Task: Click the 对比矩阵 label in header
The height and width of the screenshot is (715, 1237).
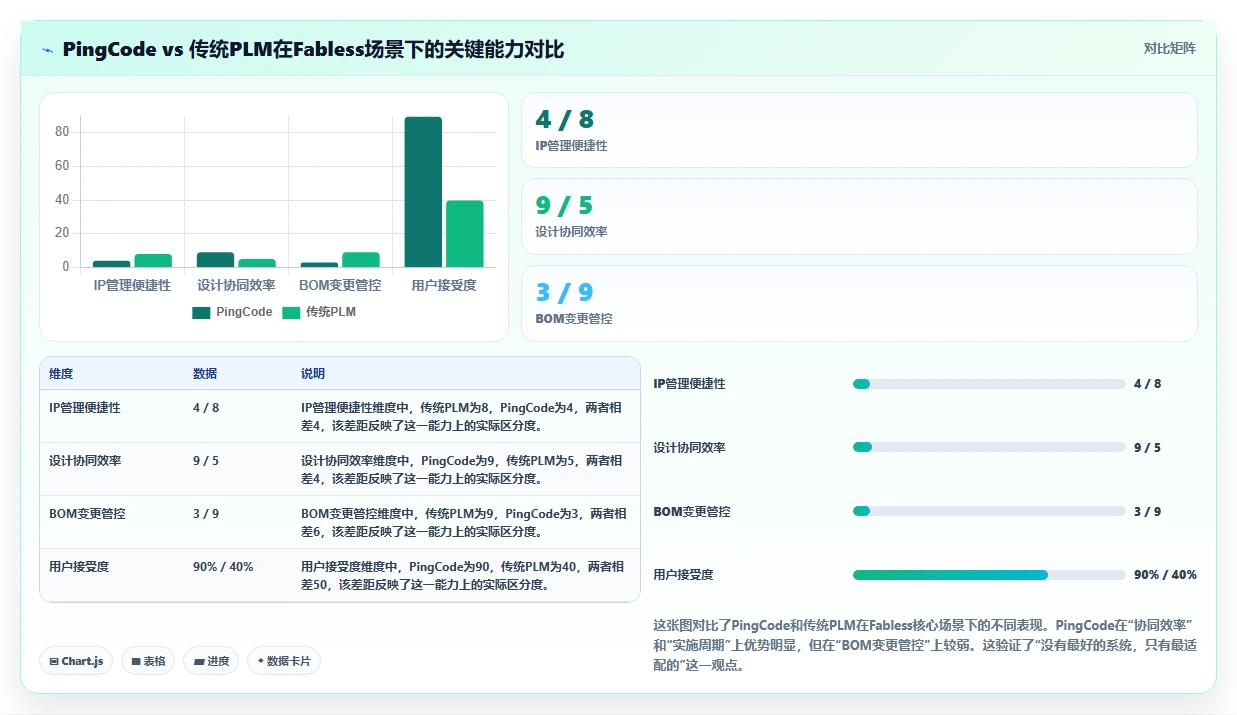Action: click(x=1169, y=48)
